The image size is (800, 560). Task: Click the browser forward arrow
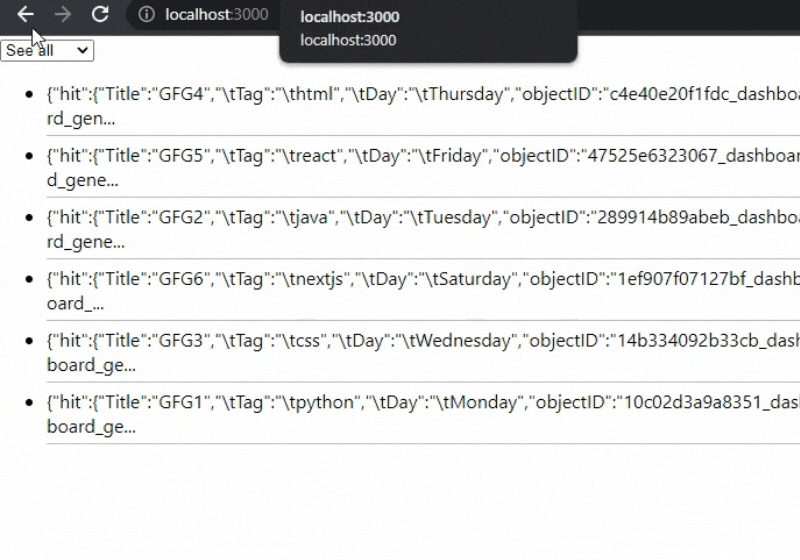point(63,14)
